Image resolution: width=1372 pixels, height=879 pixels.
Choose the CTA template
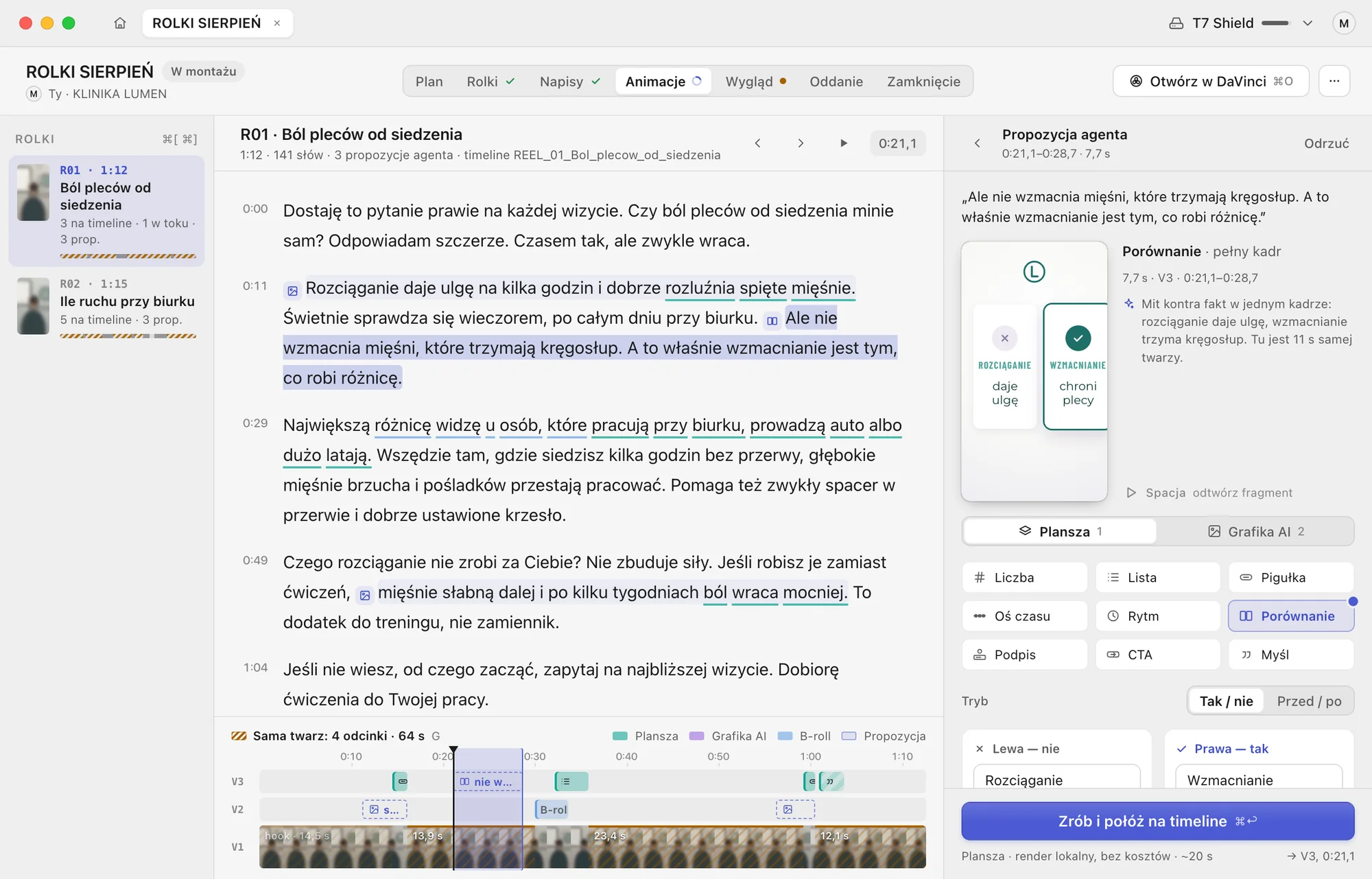click(1157, 655)
